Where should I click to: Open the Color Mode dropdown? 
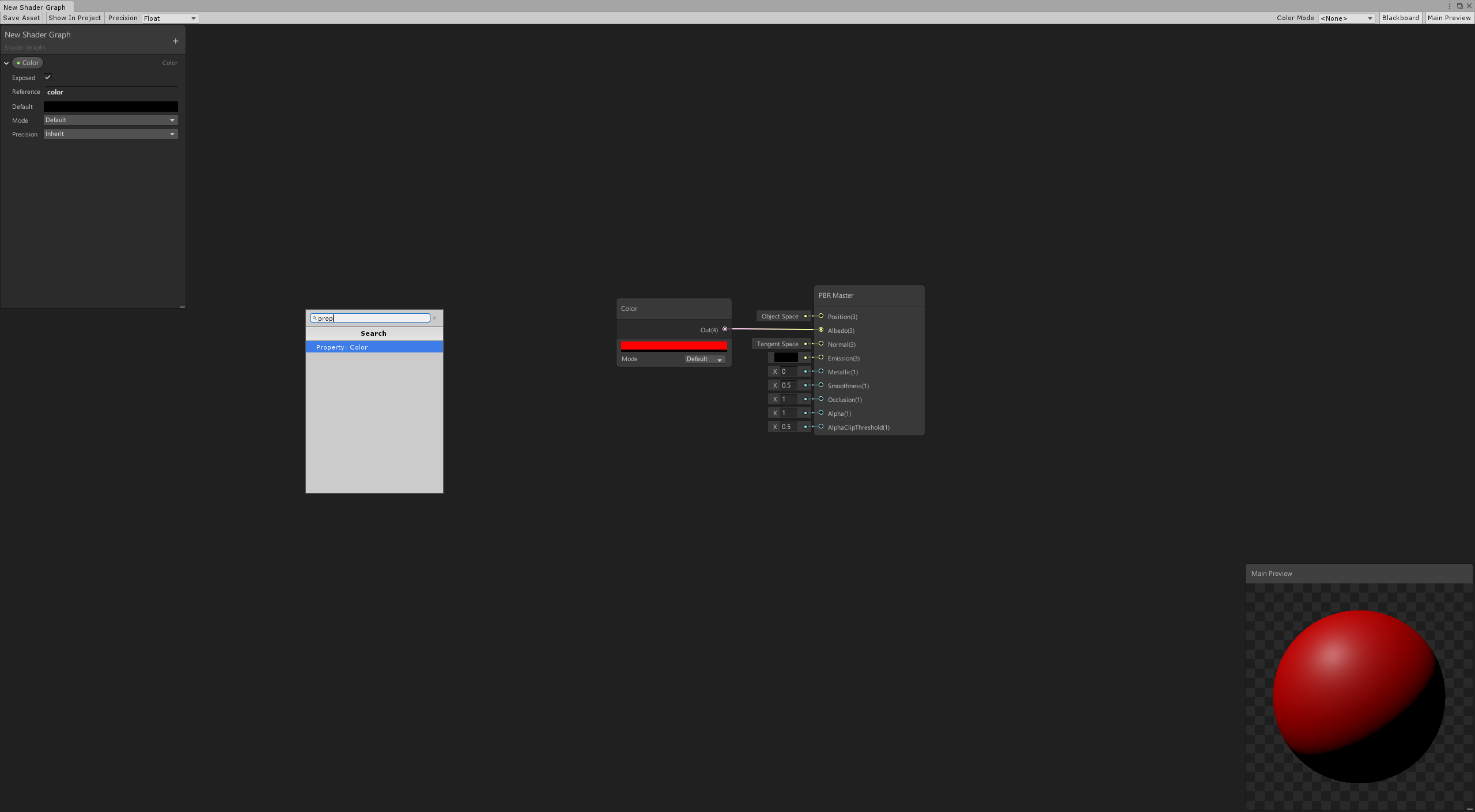[x=1346, y=18]
